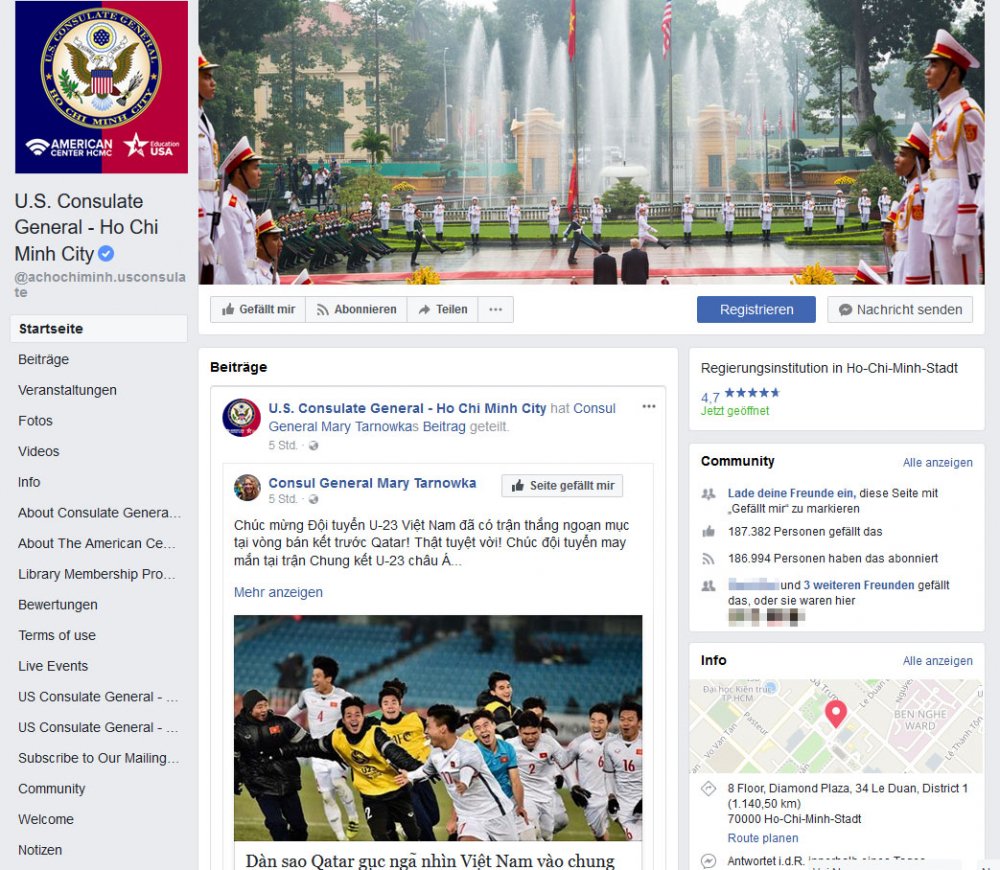Open the football team celebration photo
The width and height of the screenshot is (1000, 870).
coord(438,728)
